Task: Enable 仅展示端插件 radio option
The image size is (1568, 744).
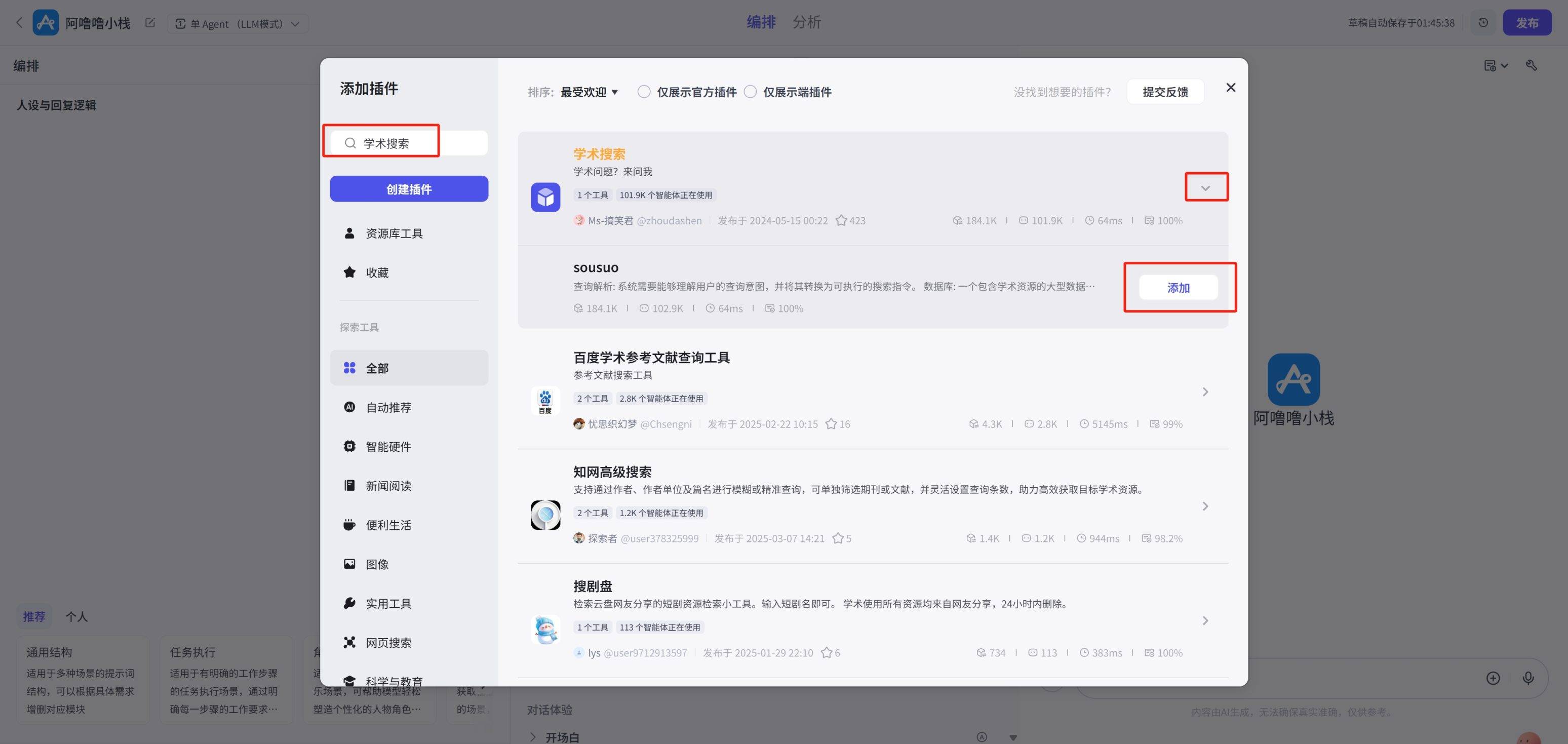Action: 751,92
